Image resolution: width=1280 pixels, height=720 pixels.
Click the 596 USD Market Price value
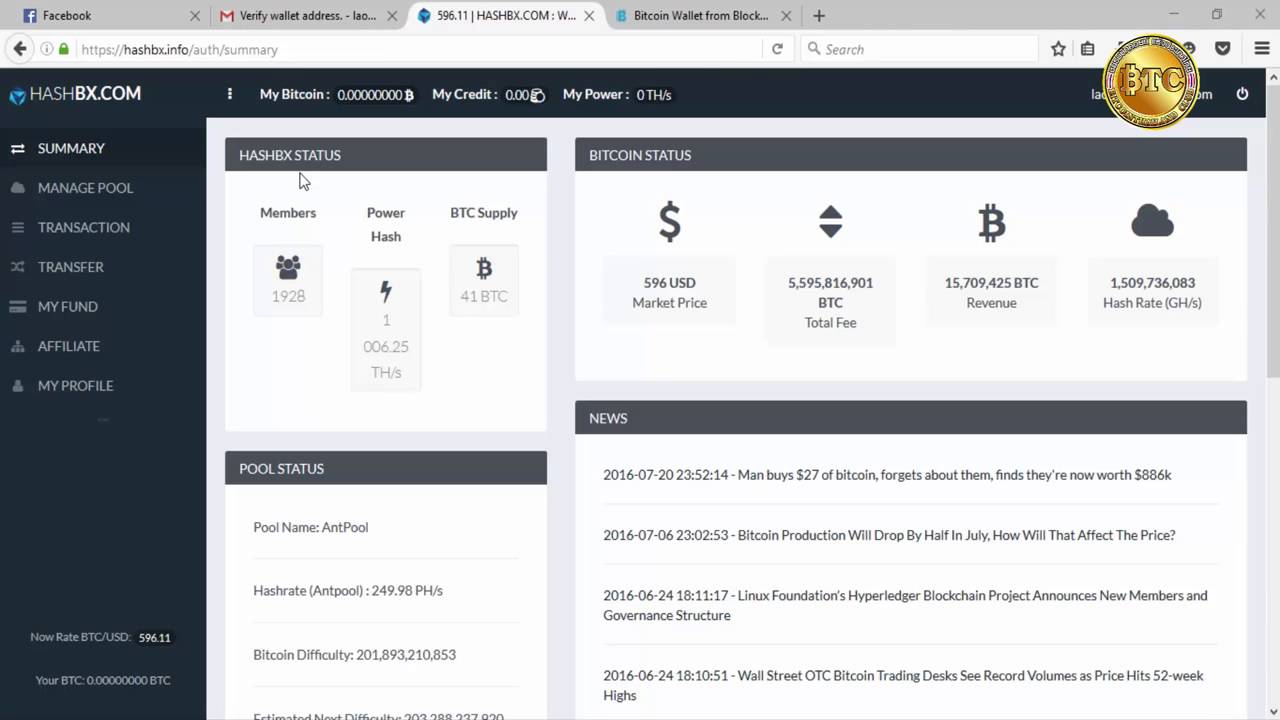pyautogui.click(x=669, y=283)
